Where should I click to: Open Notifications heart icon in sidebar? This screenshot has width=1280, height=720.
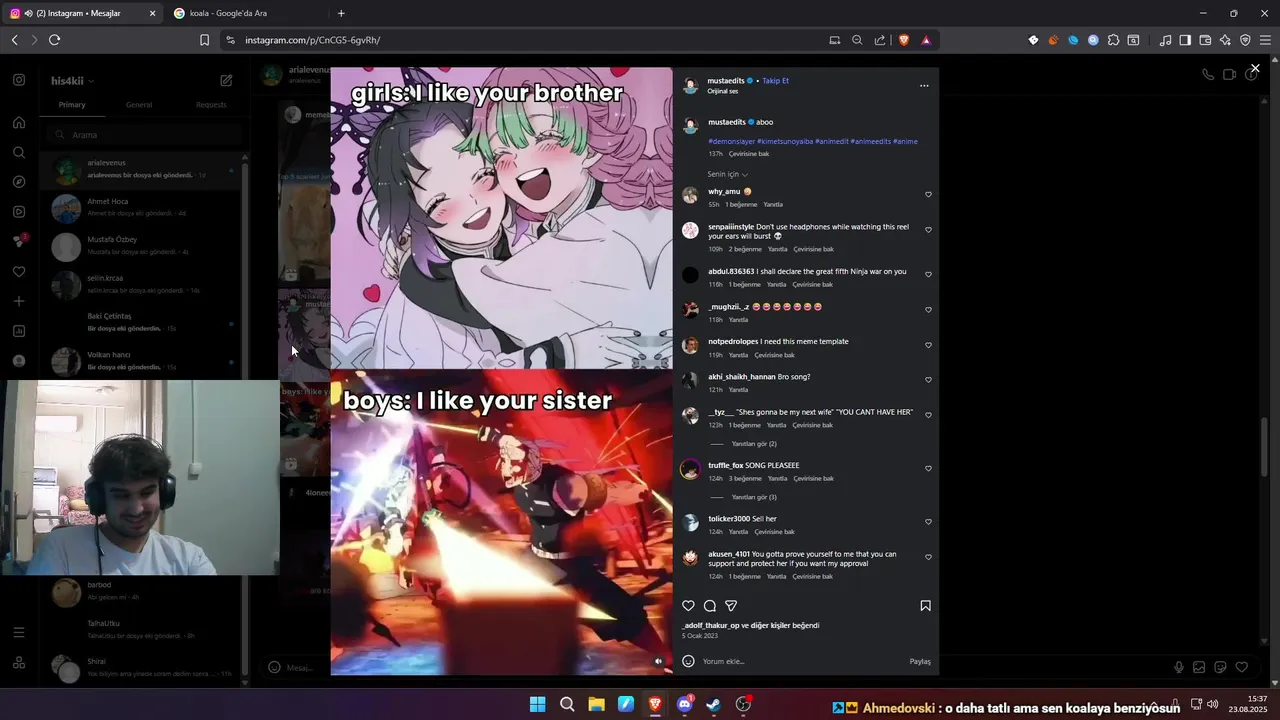pos(19,271)
